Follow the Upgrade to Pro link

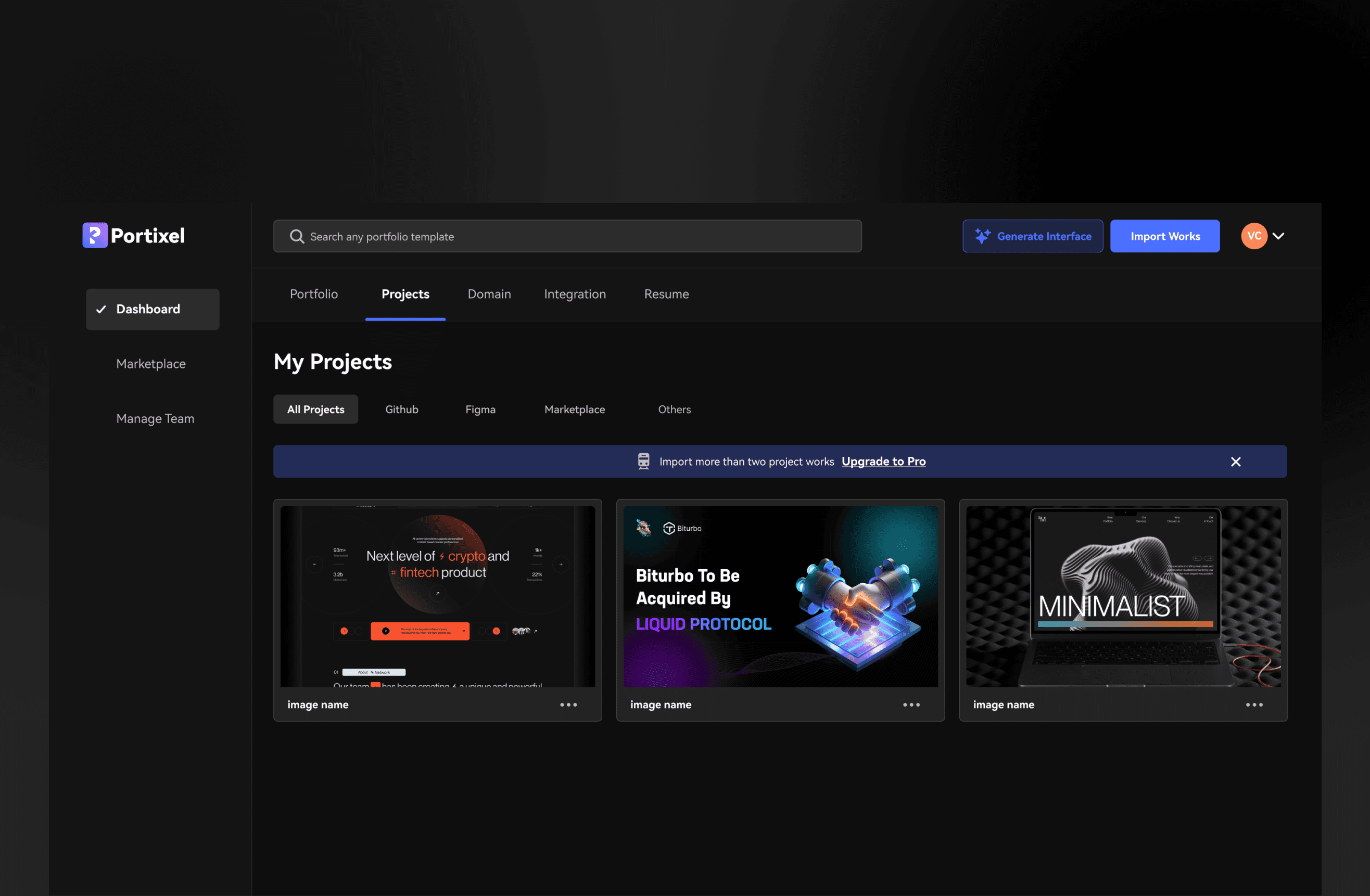[x=883, y=462]
